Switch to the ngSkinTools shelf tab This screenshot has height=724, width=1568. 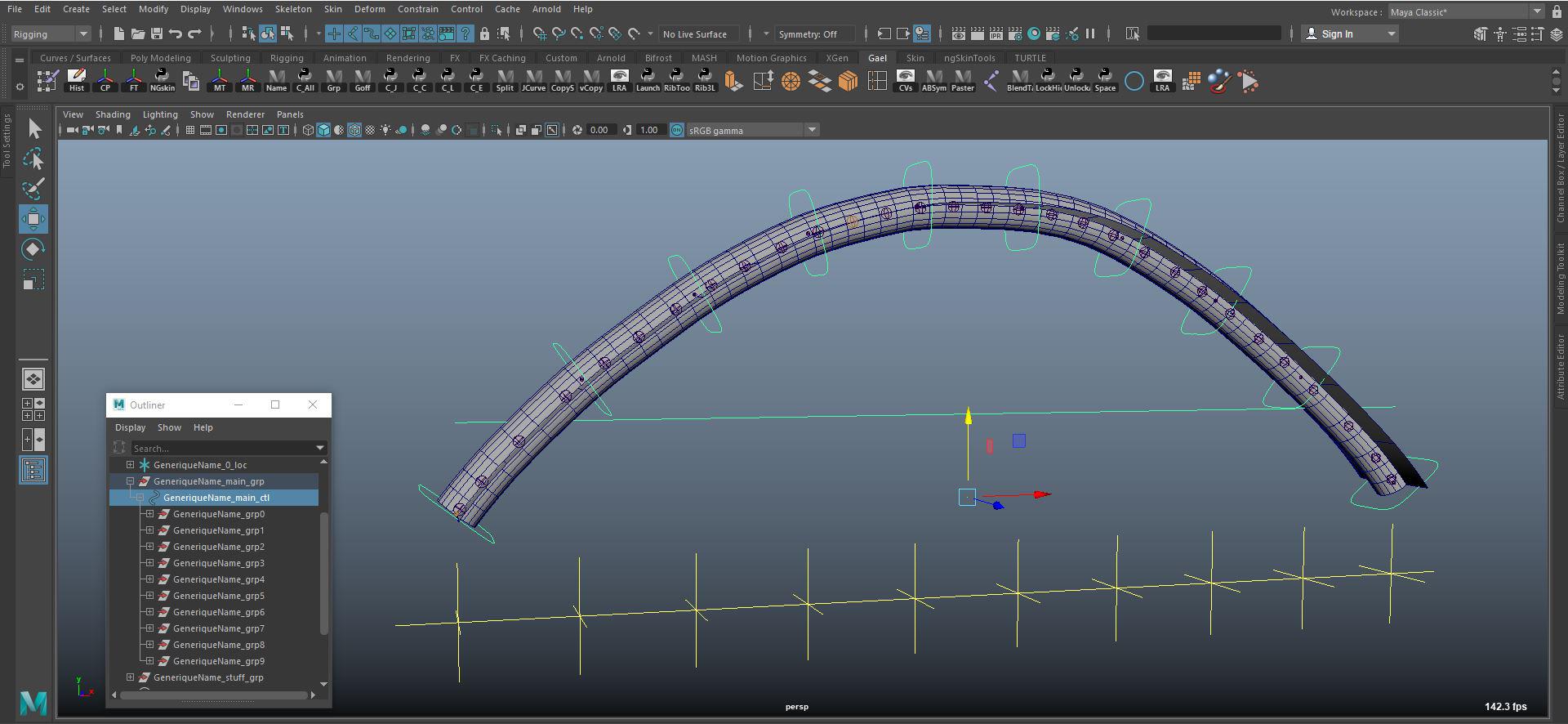click(x=969, y=58)
